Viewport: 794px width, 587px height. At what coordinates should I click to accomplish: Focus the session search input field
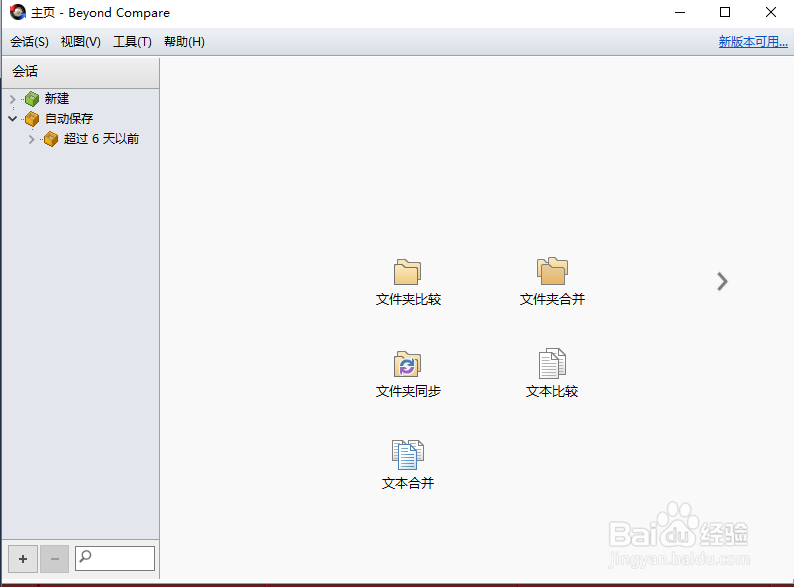click(115, 558)
